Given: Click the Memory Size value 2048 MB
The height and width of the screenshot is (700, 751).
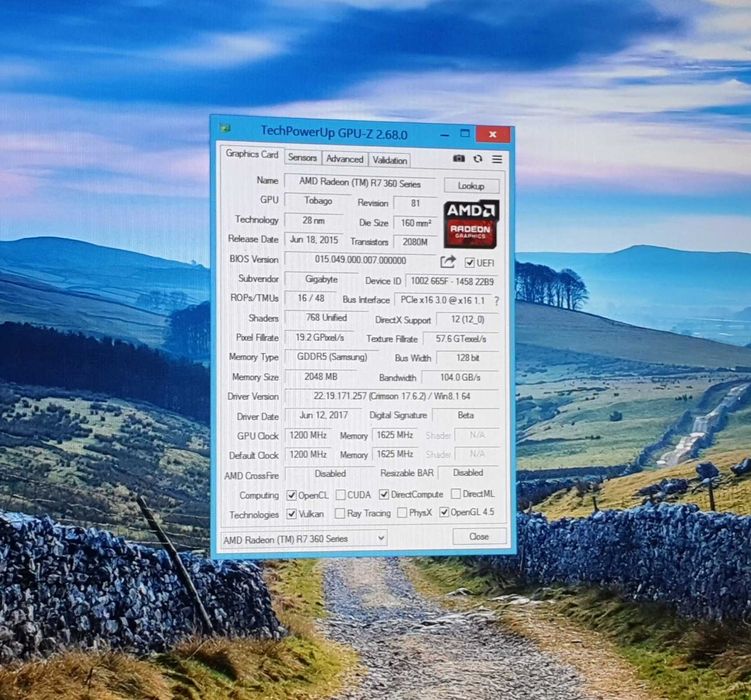Looking at the screenshot, I should (320, 377).
